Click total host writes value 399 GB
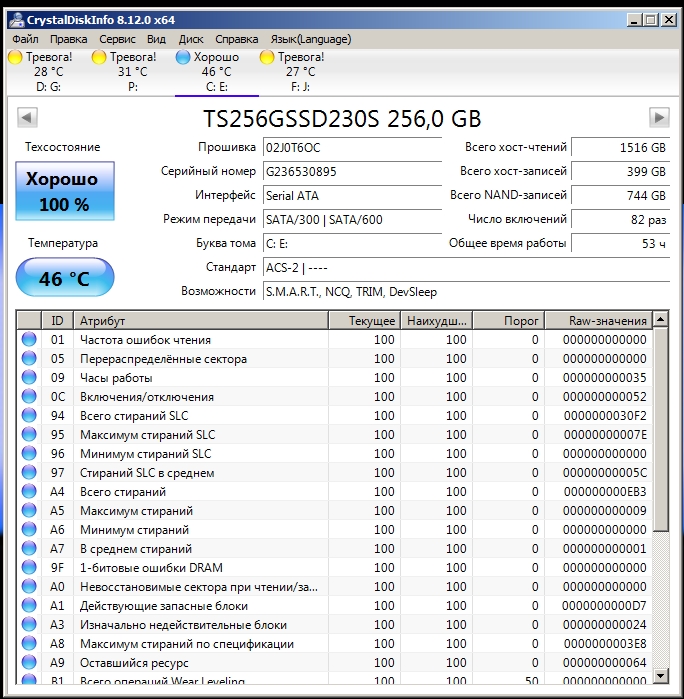This screenshot has width=684, height=699. 620,172
